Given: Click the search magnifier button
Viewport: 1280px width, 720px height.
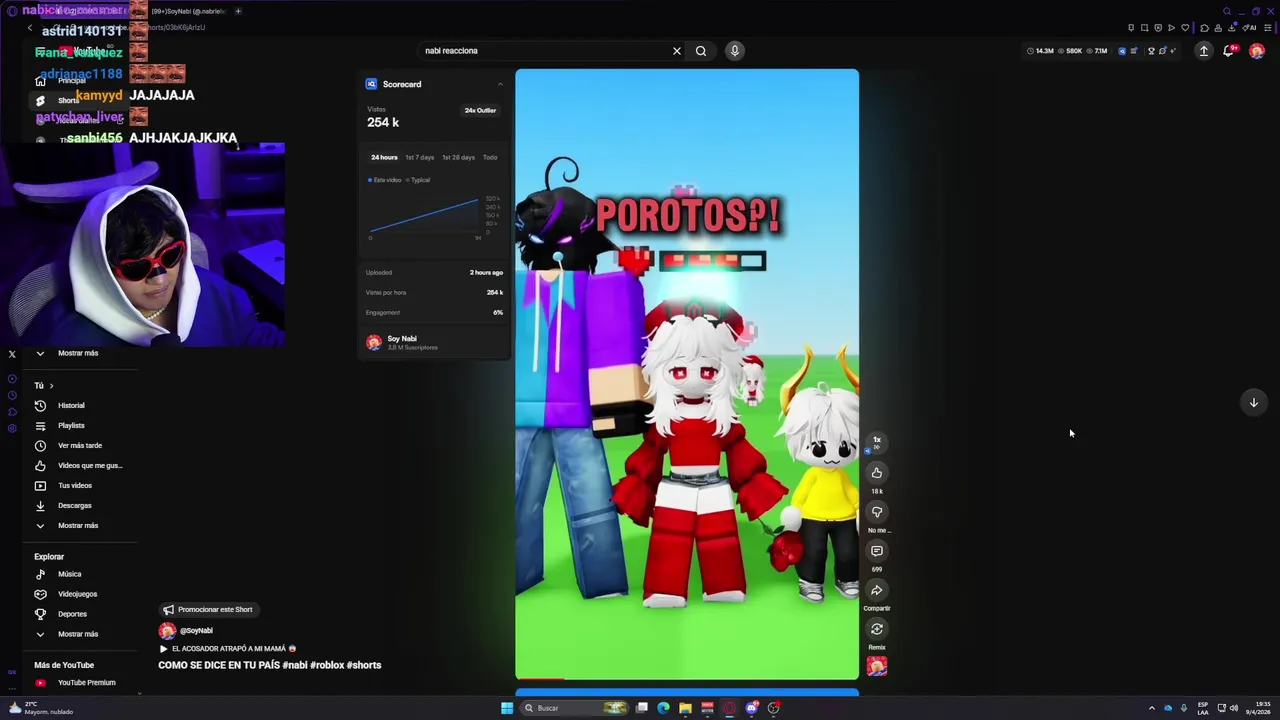Looking at the screenshot, I should pyautogui.click(x=701, y=51).
